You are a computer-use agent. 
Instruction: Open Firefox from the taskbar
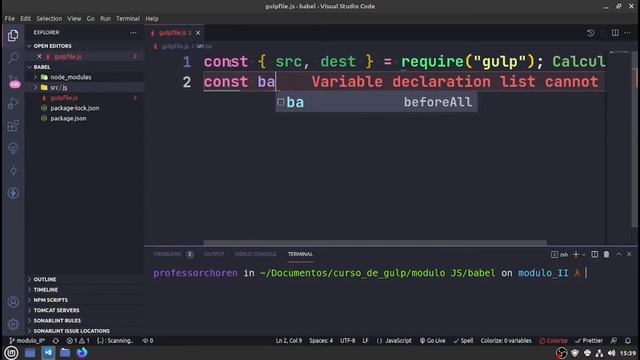(82, 352)
